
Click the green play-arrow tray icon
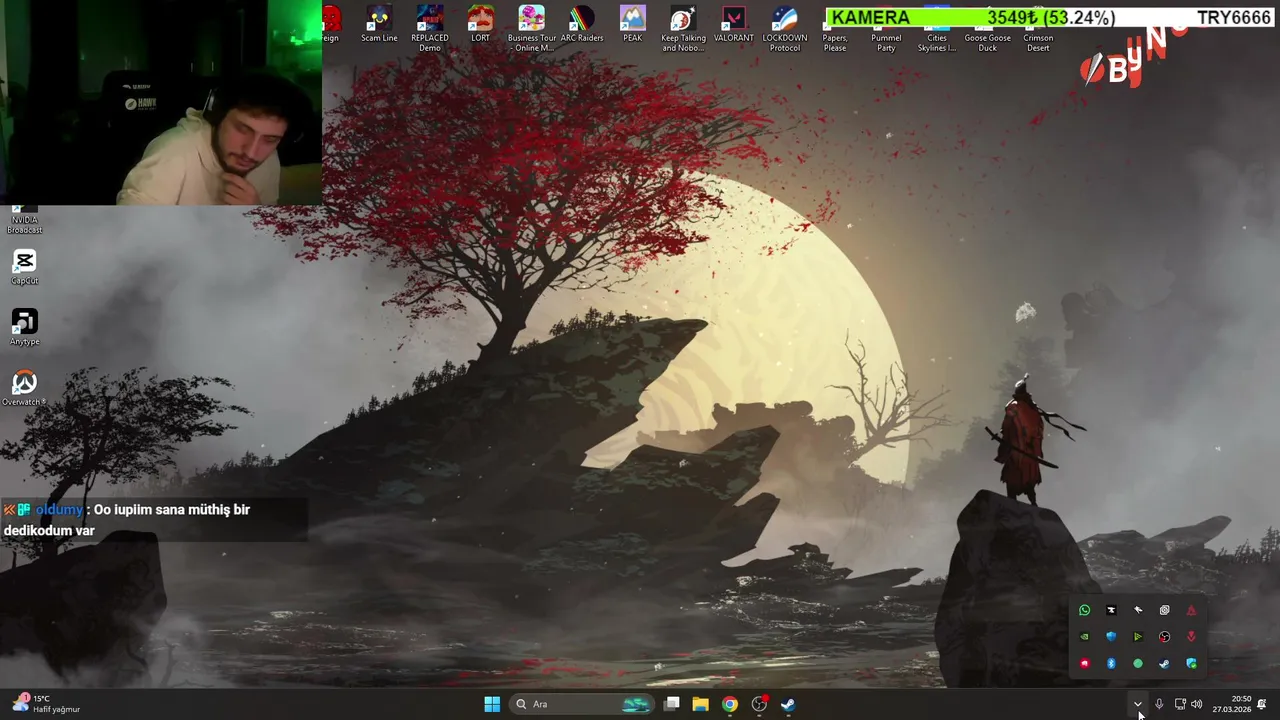(x=1138, y=637)
